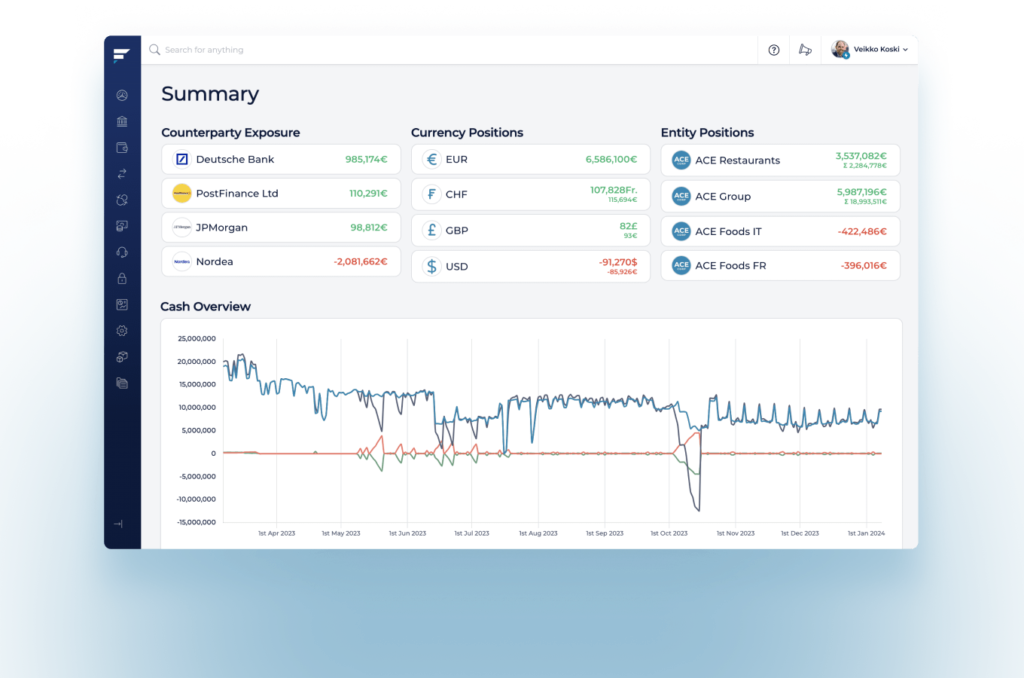Select the bank icon in the sidebar
Screen dimensions: 1024x678
click(x=121, y=121)
